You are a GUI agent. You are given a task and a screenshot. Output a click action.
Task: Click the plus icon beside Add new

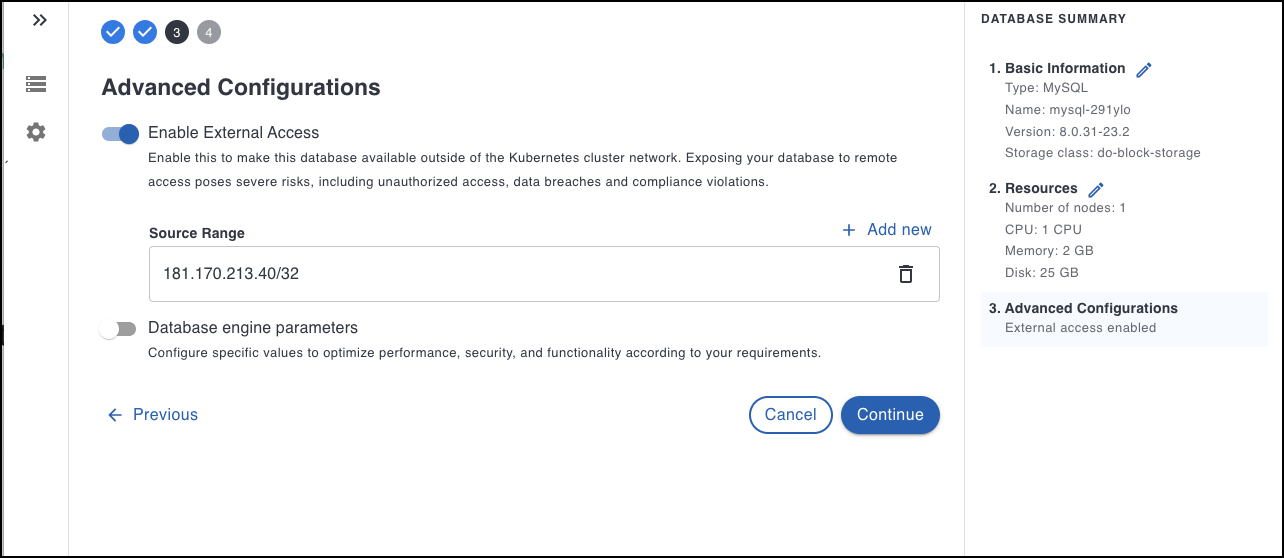tap(849, 230)
